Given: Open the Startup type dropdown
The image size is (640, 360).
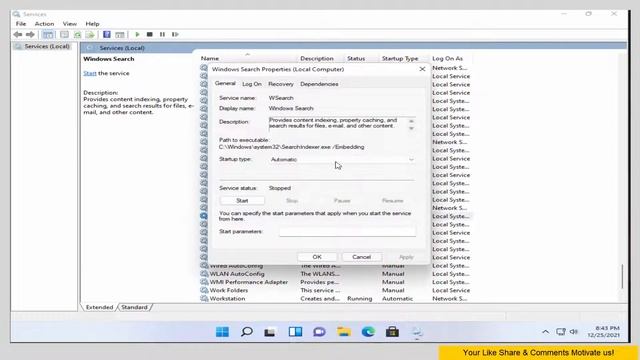Looking at the screenshot, I should click(x=342, y=160).
